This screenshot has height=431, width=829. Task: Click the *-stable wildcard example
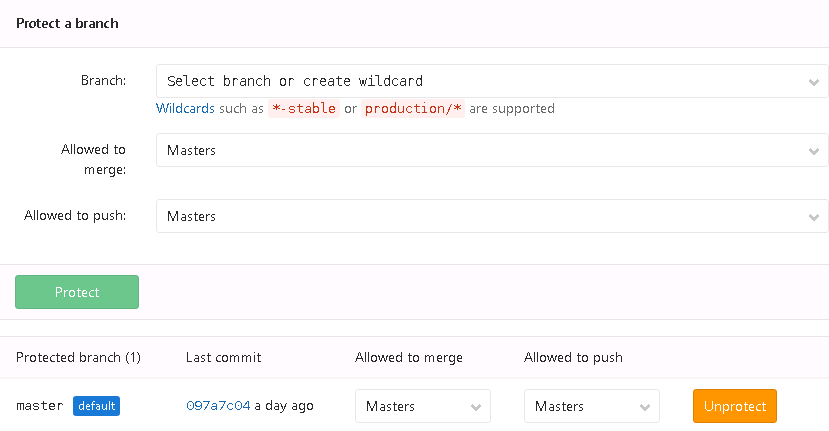click(303, 108)
